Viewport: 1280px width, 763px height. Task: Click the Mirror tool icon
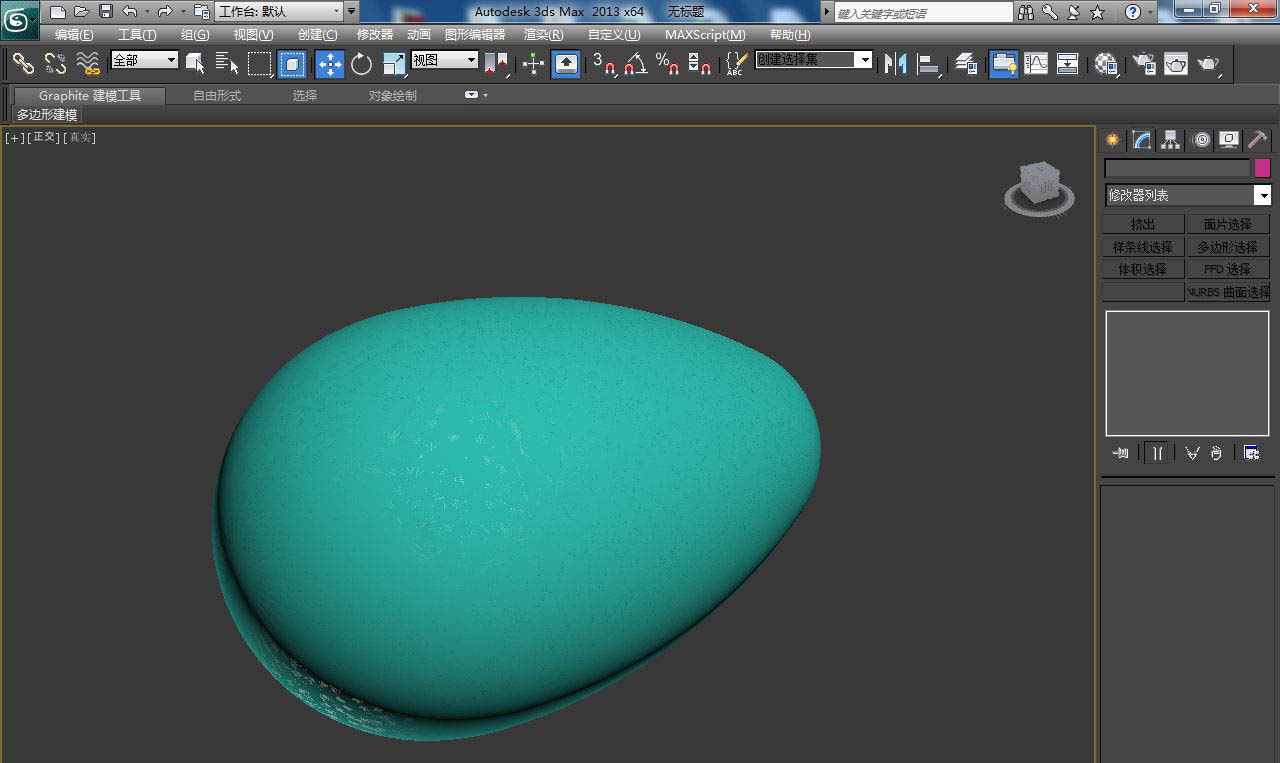click(x=896, y=64)
